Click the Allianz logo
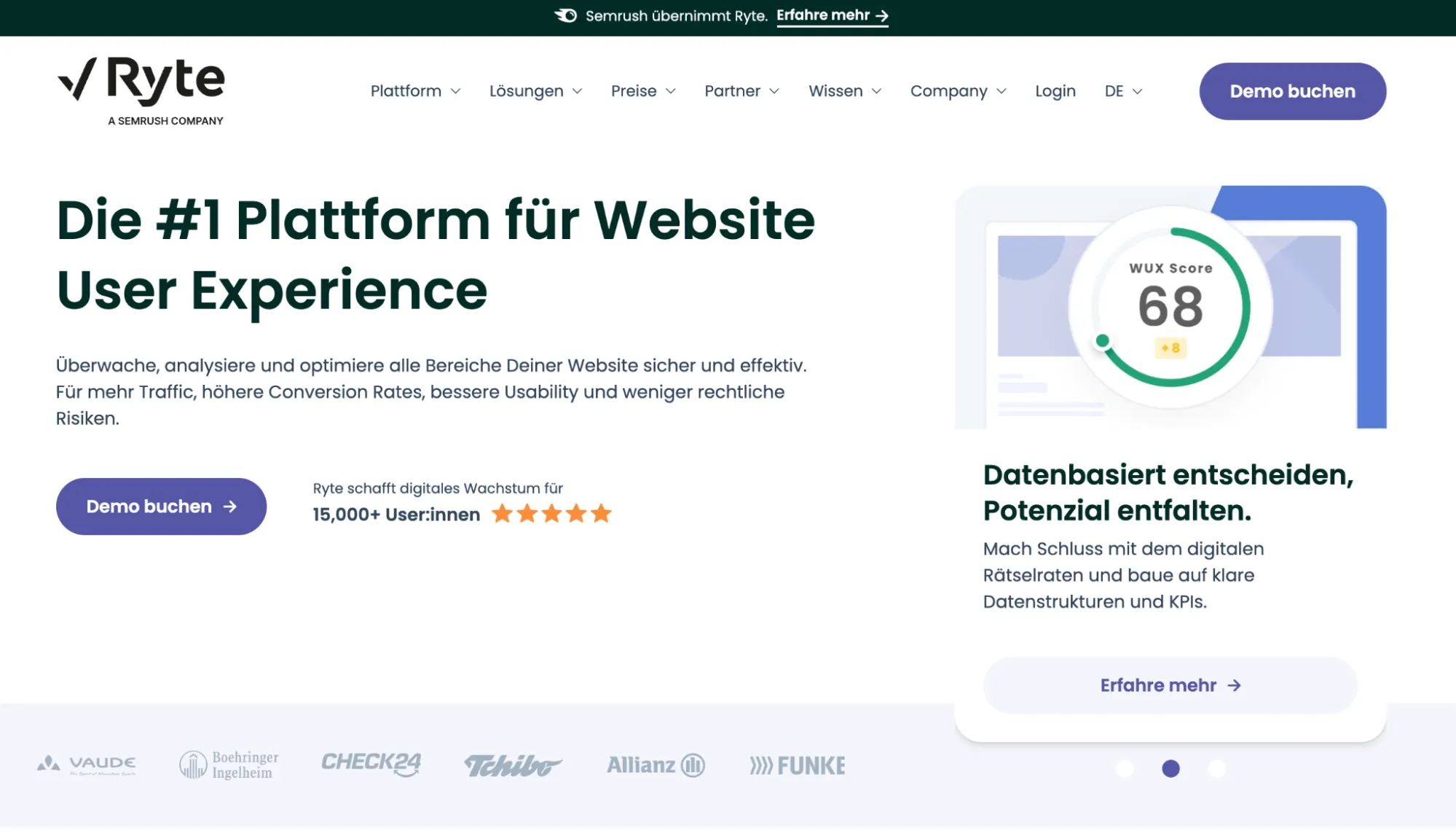 tap(654, 764)
